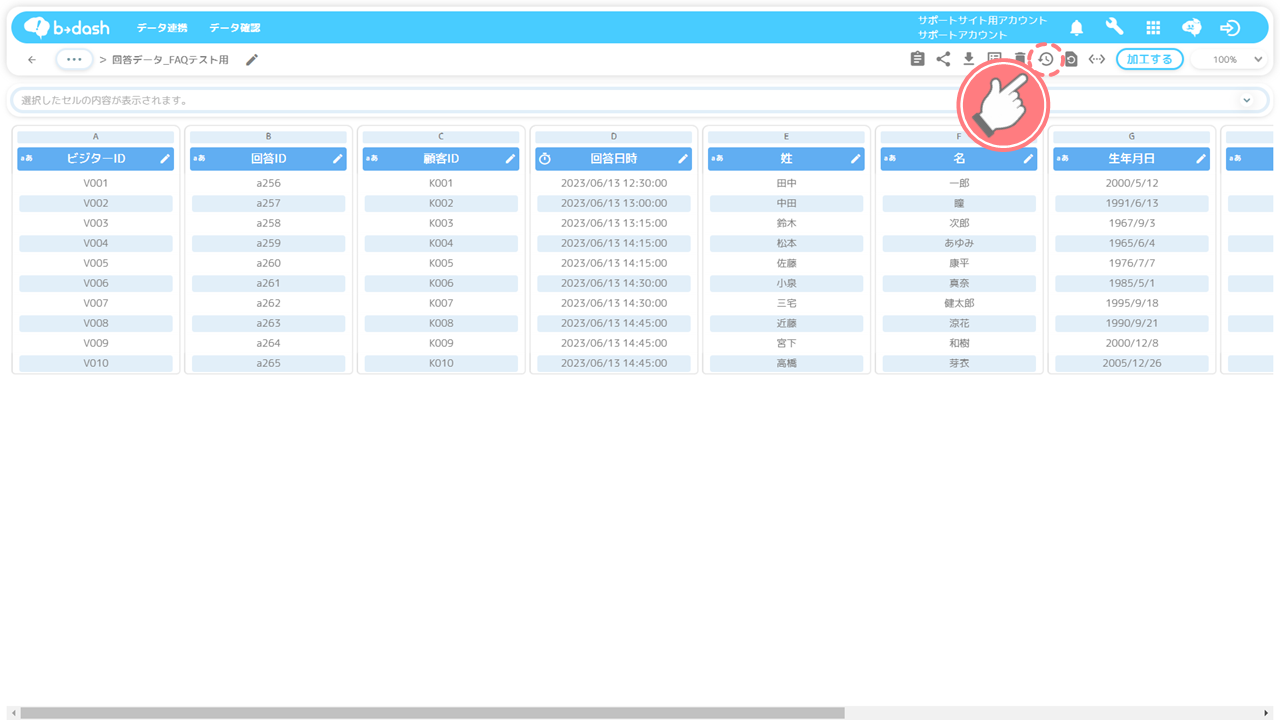Open the update history clock icon

[1045, 59]
